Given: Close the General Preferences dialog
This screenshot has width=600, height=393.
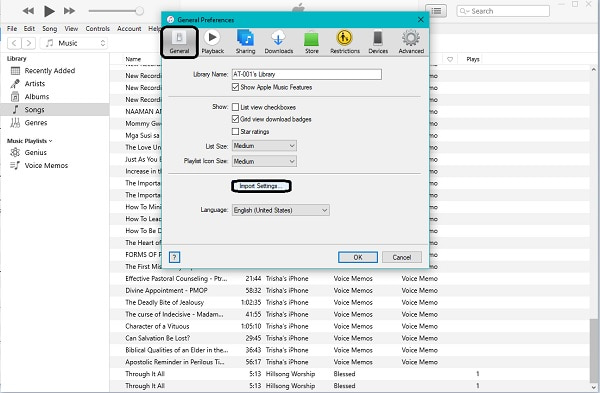Looking at the screenshot, I should point(421,20).
